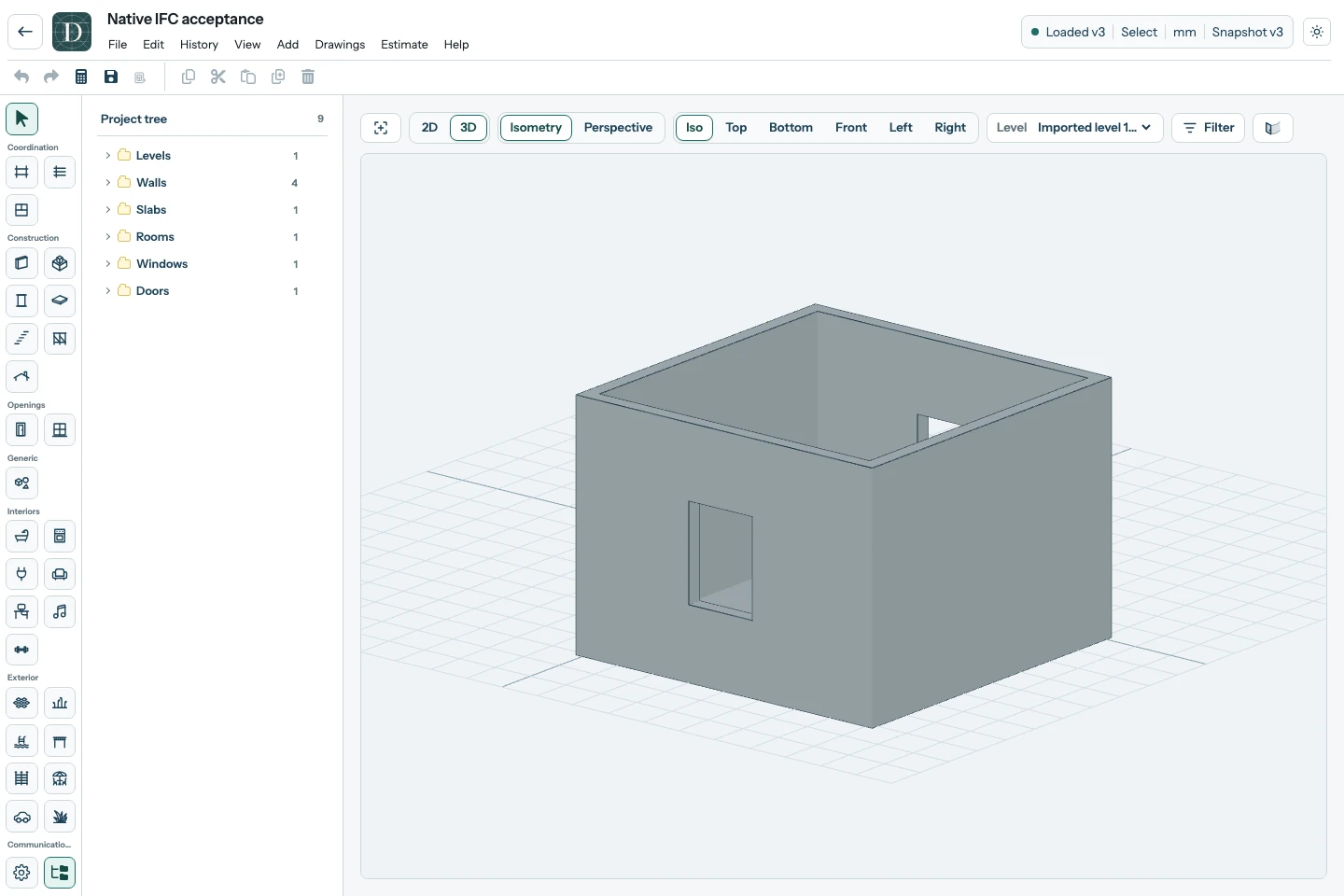Switch to the Top view
The width and height of the screenshot is (1344, 896).
(x=736, y=128)
